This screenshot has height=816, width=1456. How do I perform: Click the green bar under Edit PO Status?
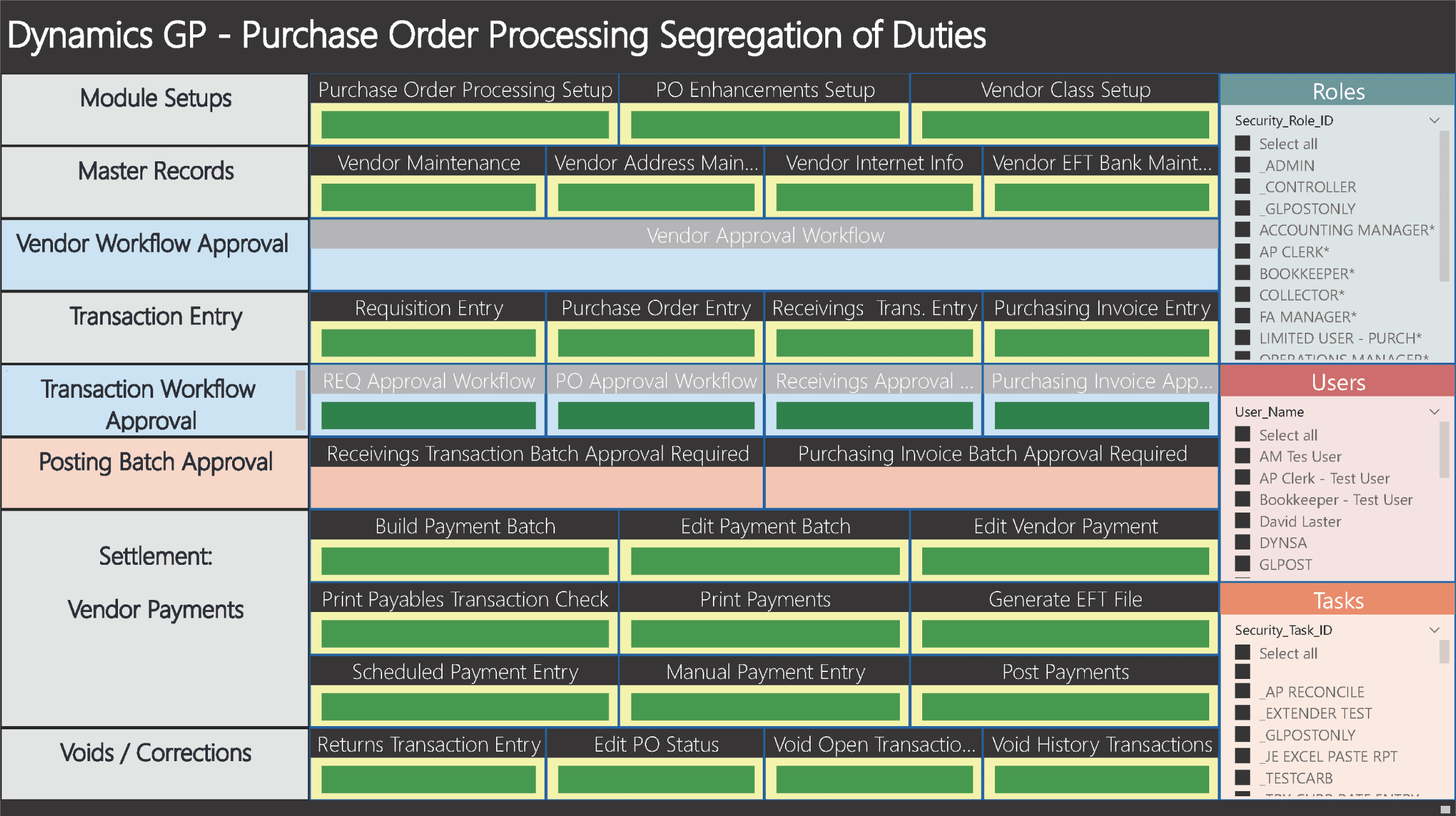pyautogui.click(x=656, y=779)
